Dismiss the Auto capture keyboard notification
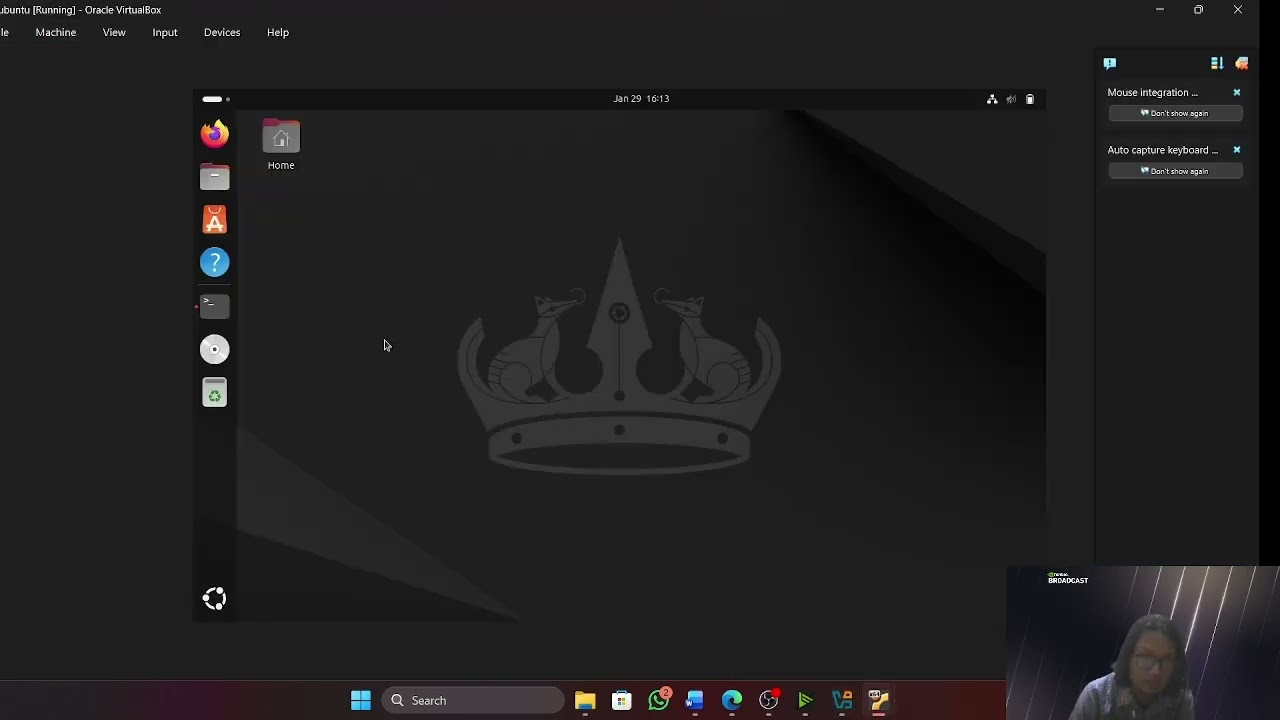This screenshot has width=1280, height=720. [x=1237, y=150]
